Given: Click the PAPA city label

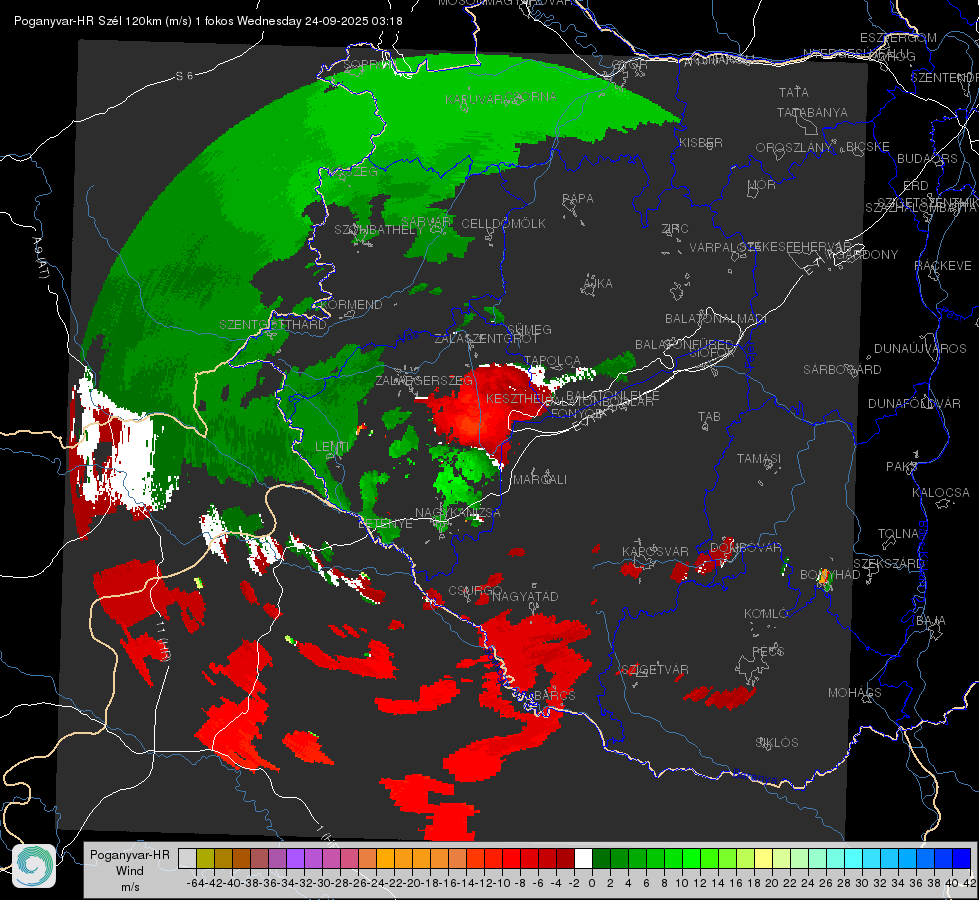Looking at the screenshot, I should click(578, 199).
